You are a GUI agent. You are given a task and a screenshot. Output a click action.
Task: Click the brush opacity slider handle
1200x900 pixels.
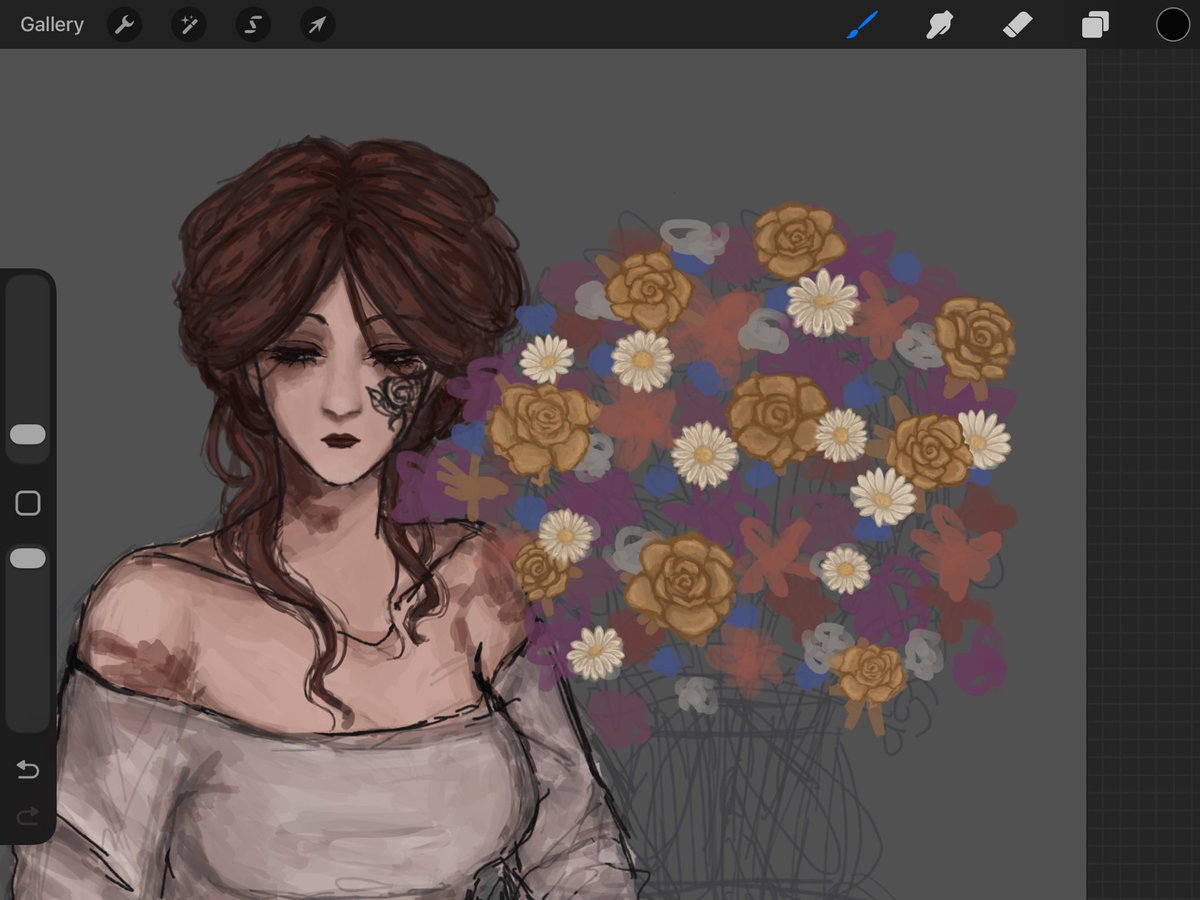pyautogui.click(x=28, y=558)
